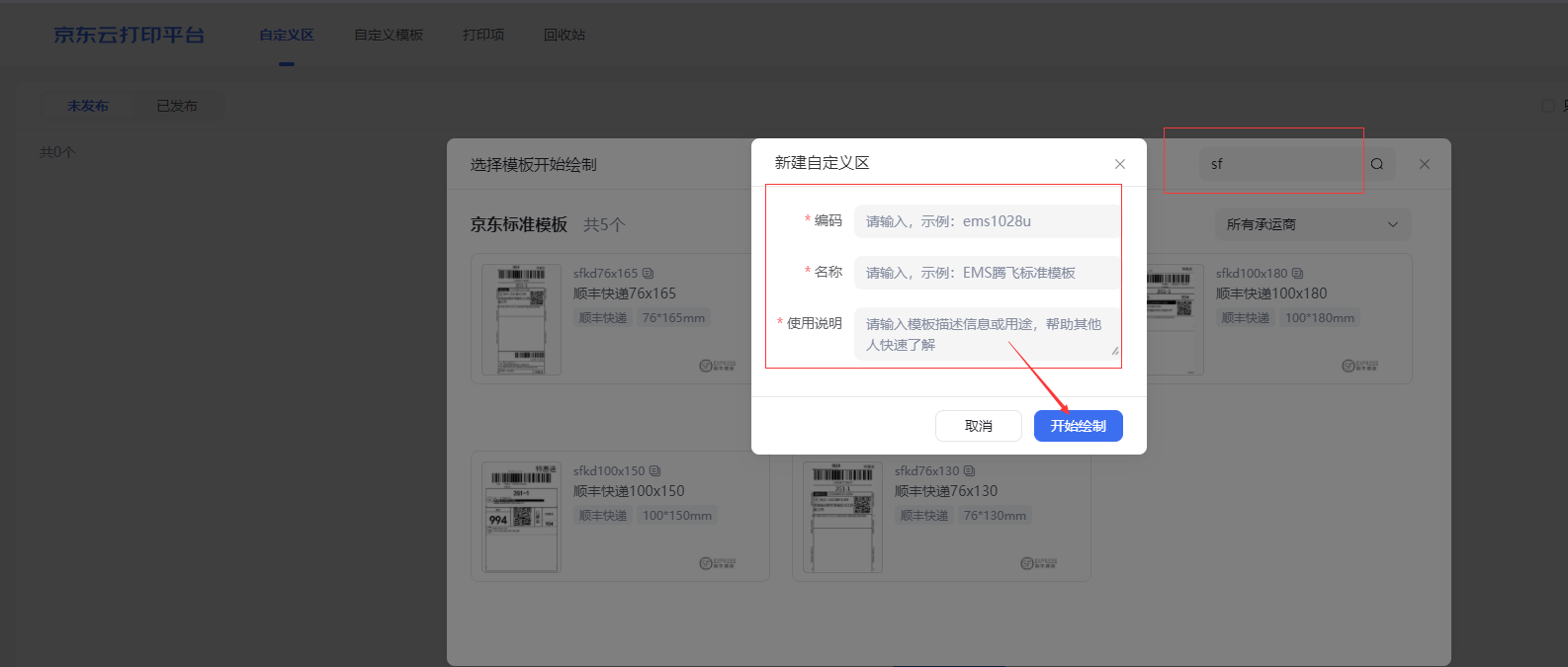Image resolution: width=1568 pixels, height=667 pixels.
Task: Click the 京东云打印平台 logo
Action: [x=130, y=35]
